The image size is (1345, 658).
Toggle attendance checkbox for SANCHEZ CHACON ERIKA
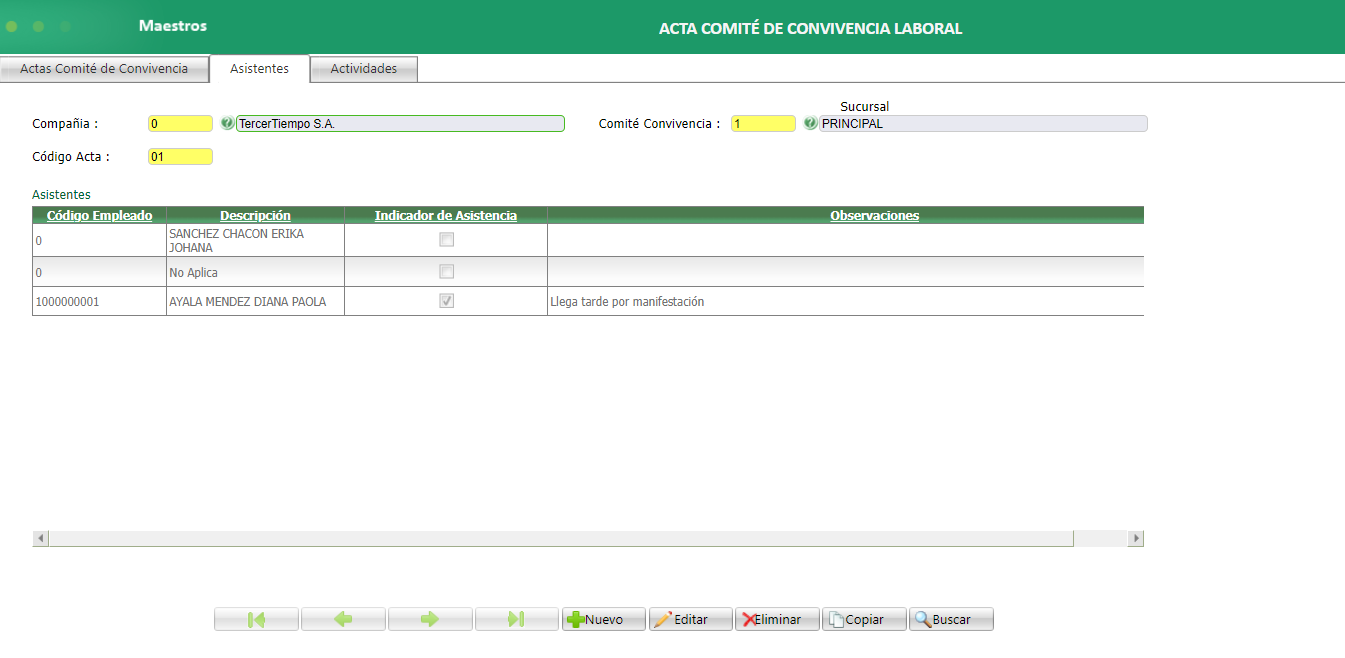coord(447,239)
